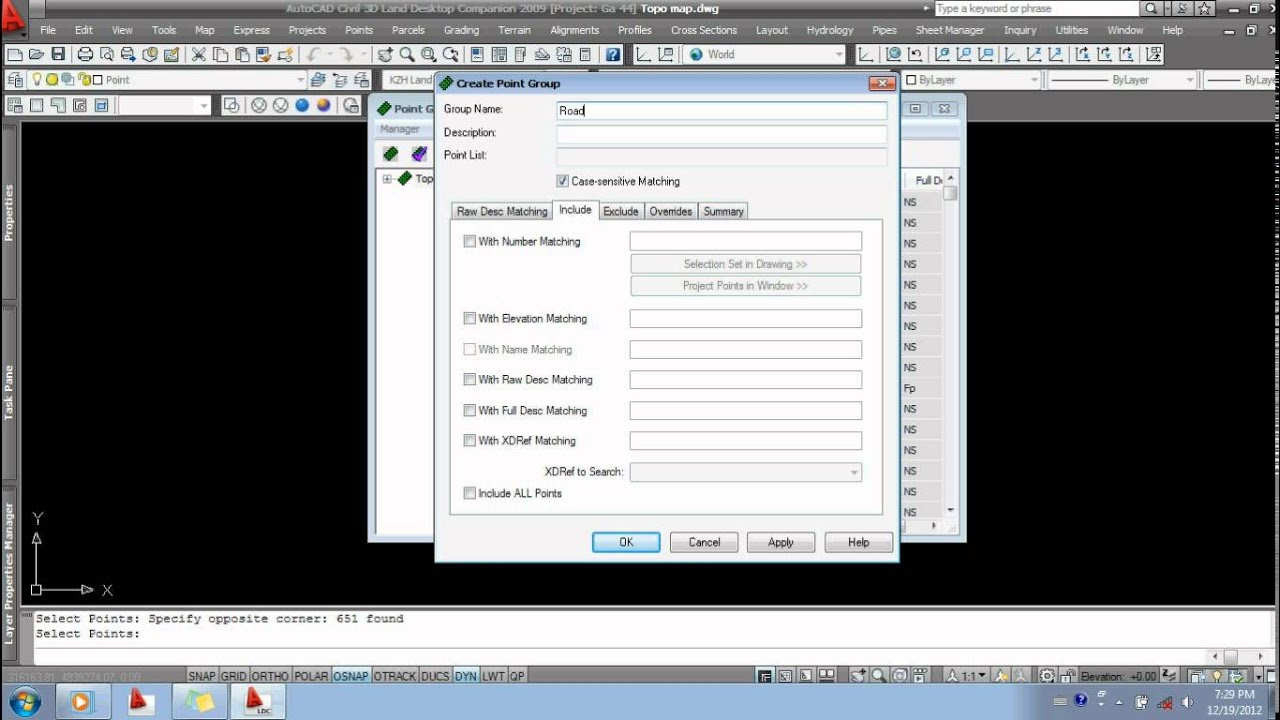Toggle ORTHO mode in status bar

click(x=270, y=677)
